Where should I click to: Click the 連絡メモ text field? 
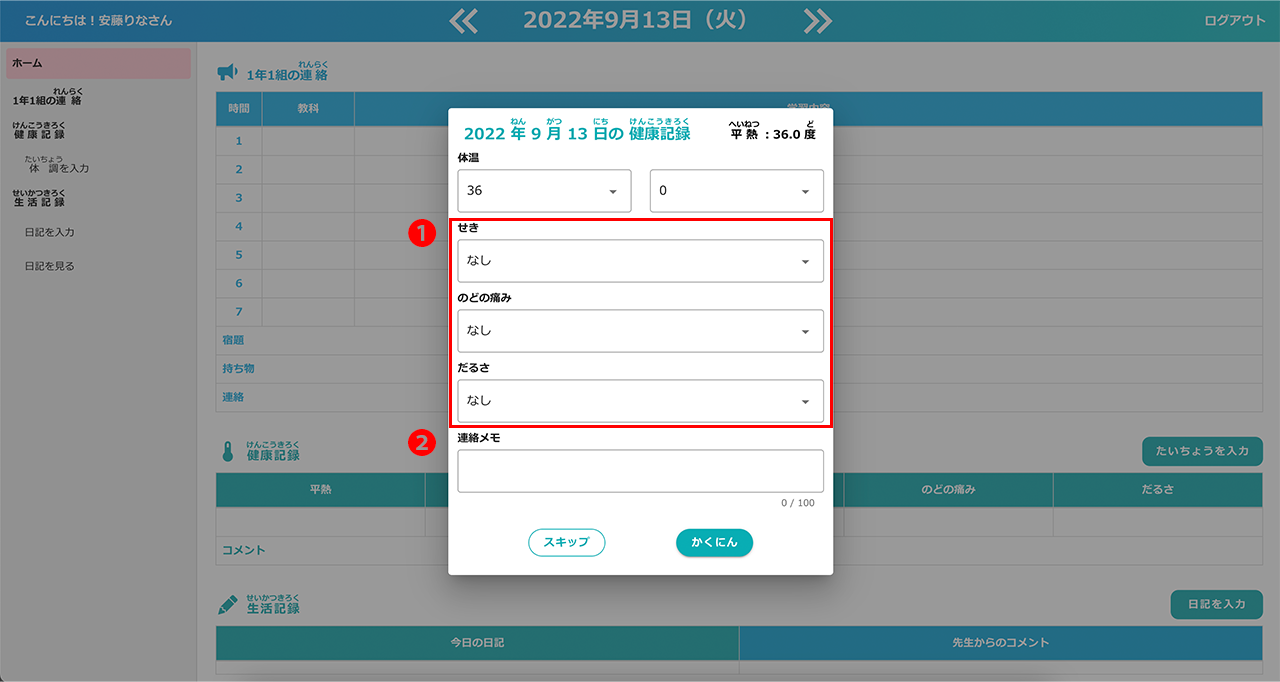coord(640,471)
